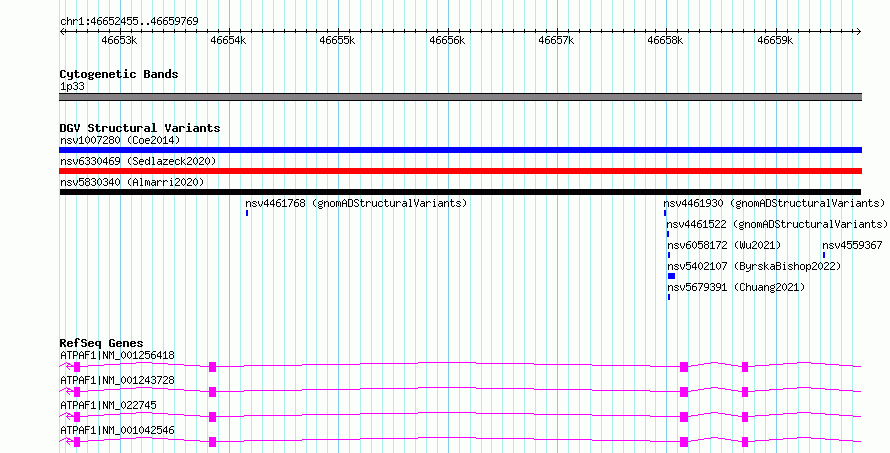
Task: Click the small blue nsv4461768 variant mark
Action: (247, 213)
